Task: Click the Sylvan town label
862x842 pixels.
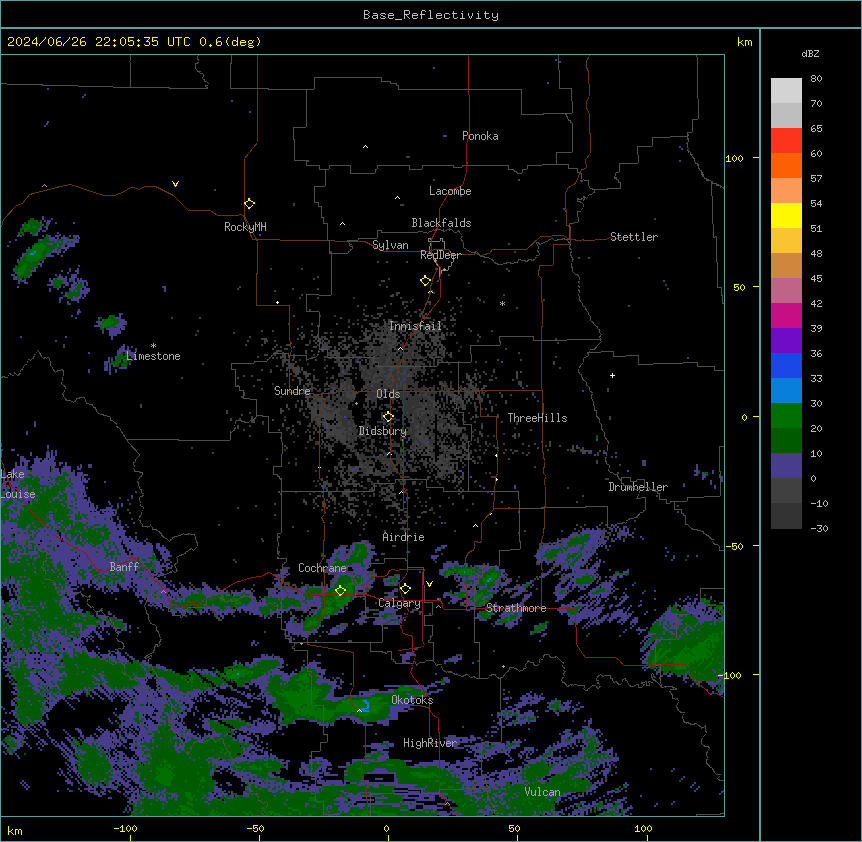Action: [390, 245]
